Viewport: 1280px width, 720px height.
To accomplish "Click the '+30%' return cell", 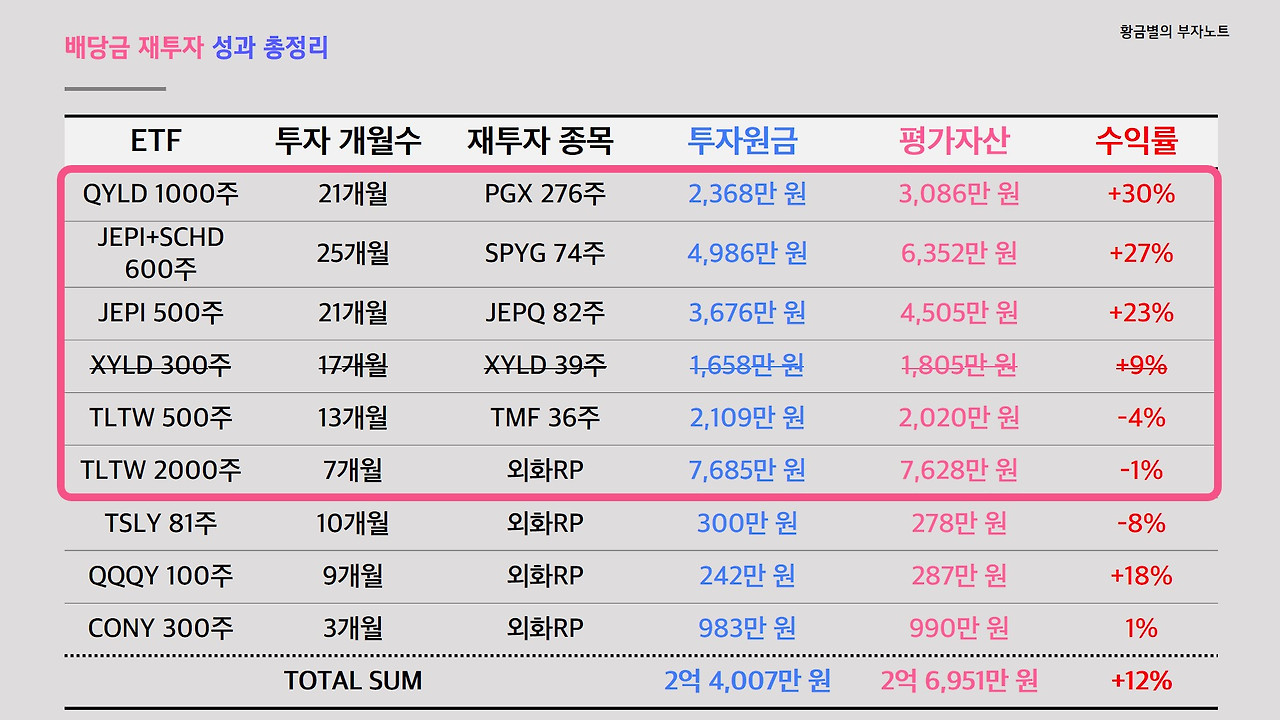I will tap(1141, 193).
